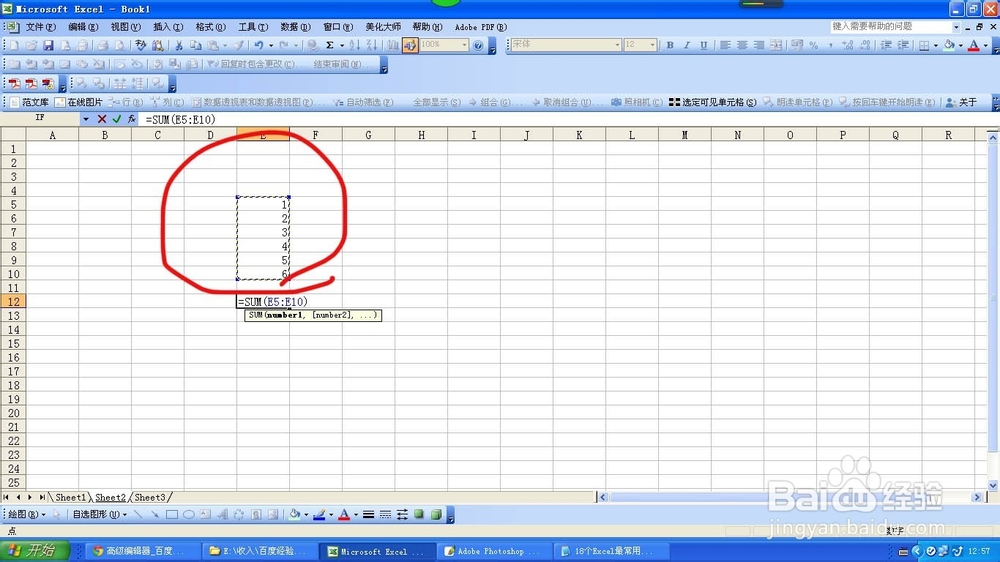Cancel the formula entry with red X
The image size is (1000, 562).
[x=102, y=119]
